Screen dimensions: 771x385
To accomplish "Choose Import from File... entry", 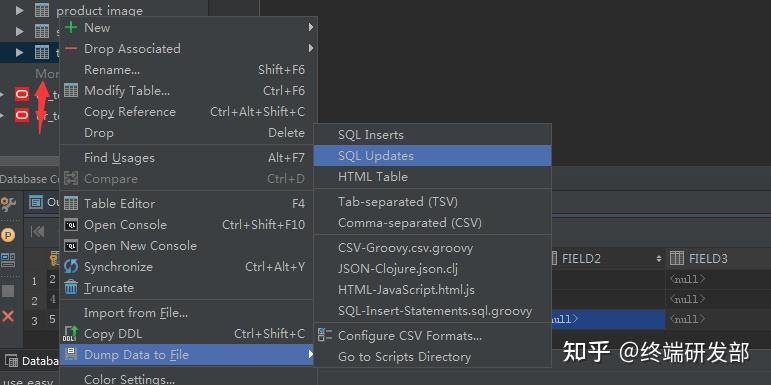I will 186,313.
